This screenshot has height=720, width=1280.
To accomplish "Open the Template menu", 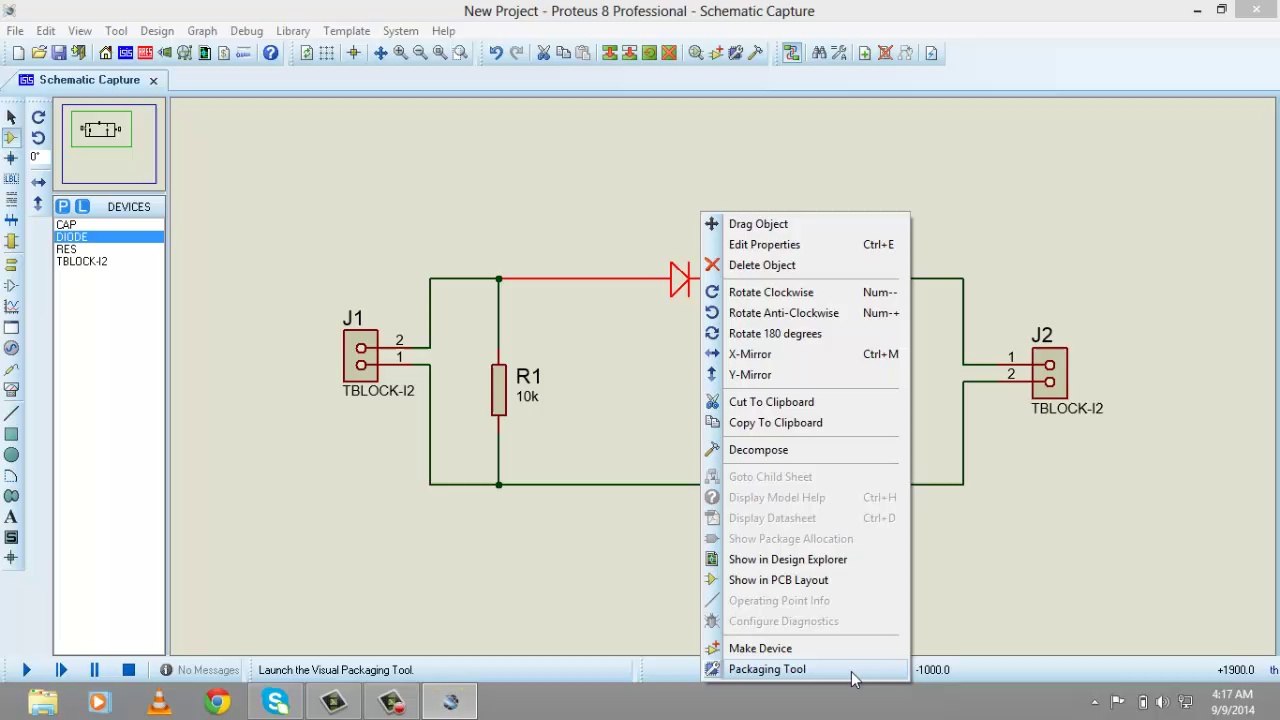I will pos(347,31).
